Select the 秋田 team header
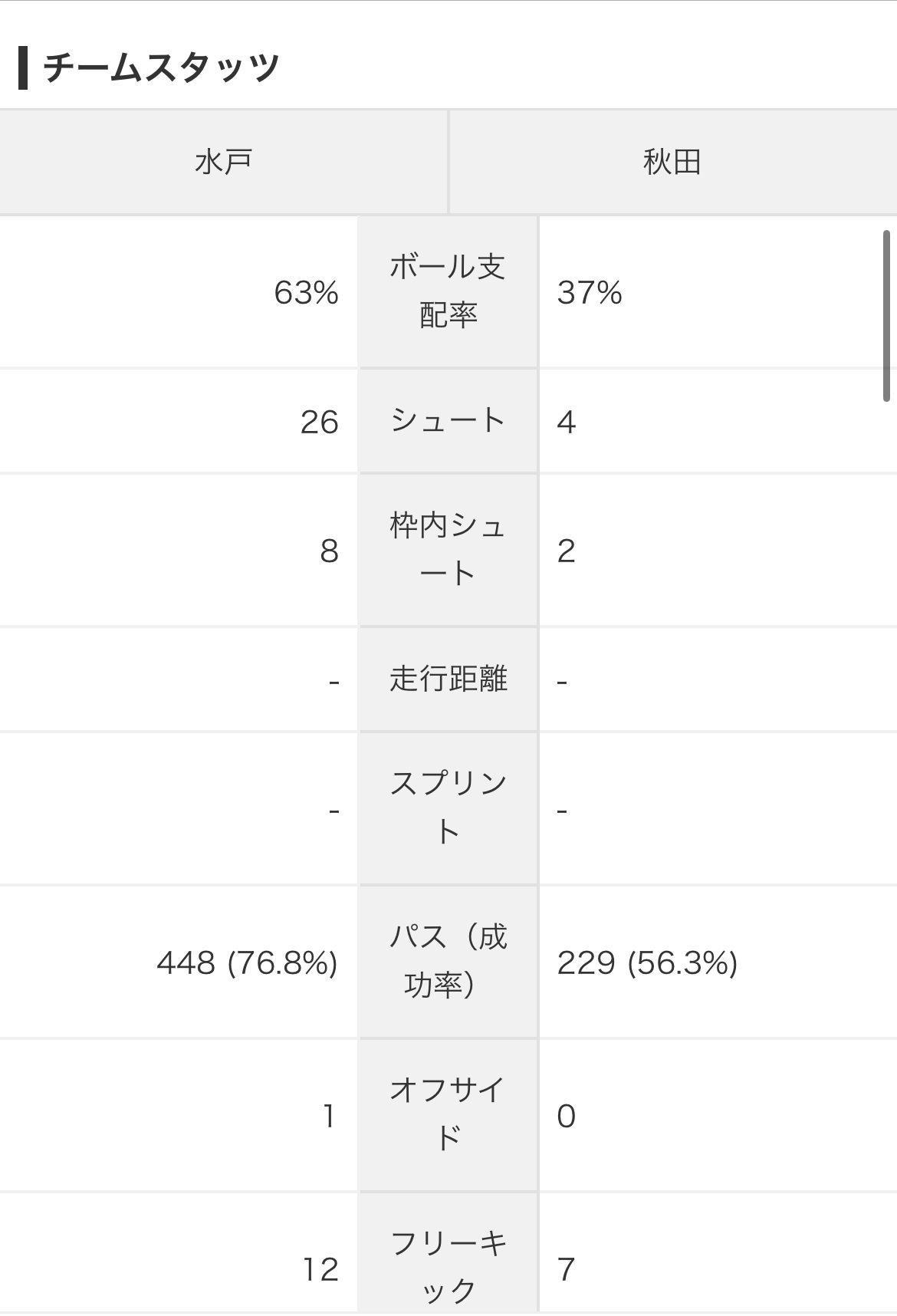The height and width of the screenshot is (1316, 897). click(x=672, y=162)
